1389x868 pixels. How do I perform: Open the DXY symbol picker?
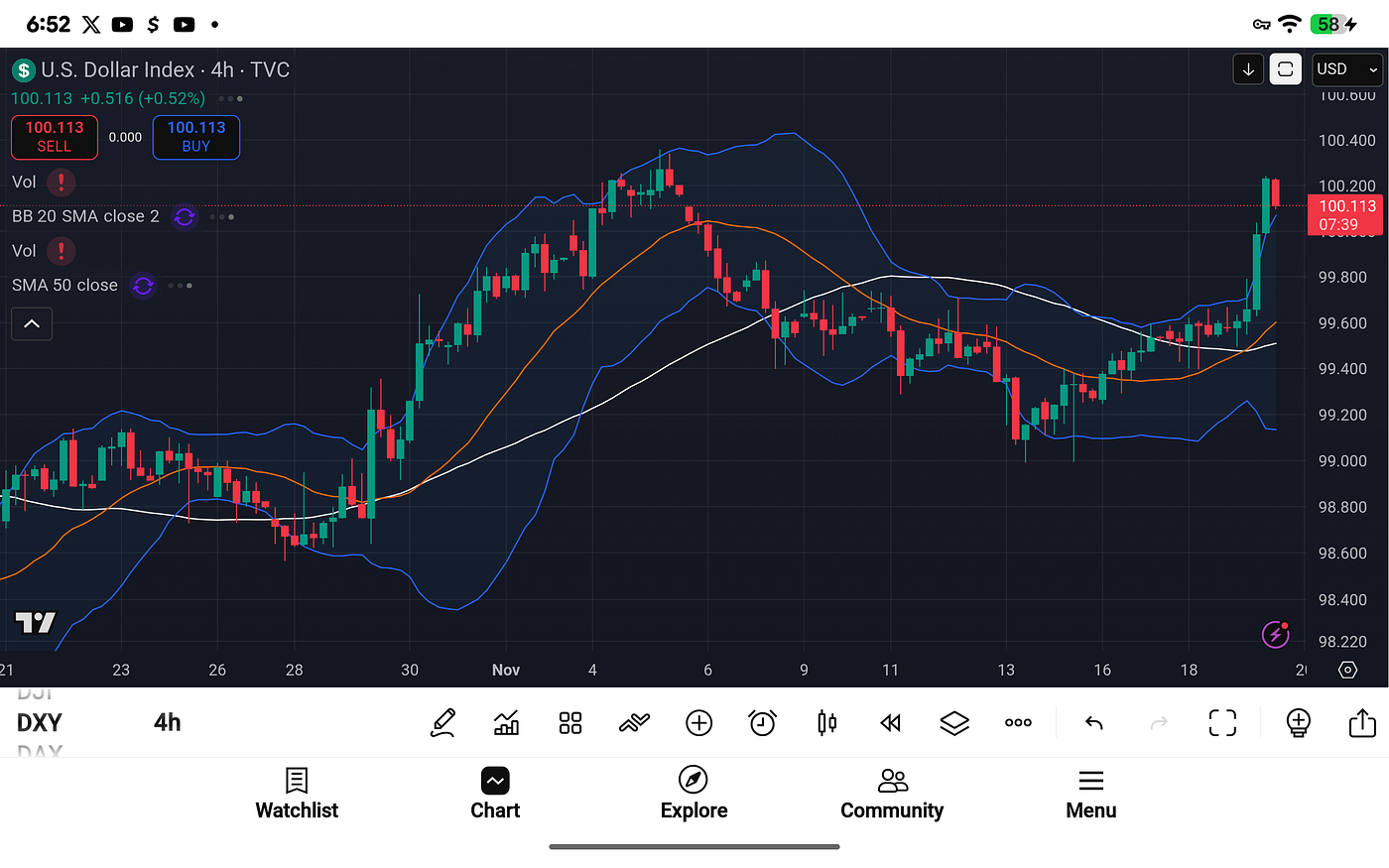40,722
